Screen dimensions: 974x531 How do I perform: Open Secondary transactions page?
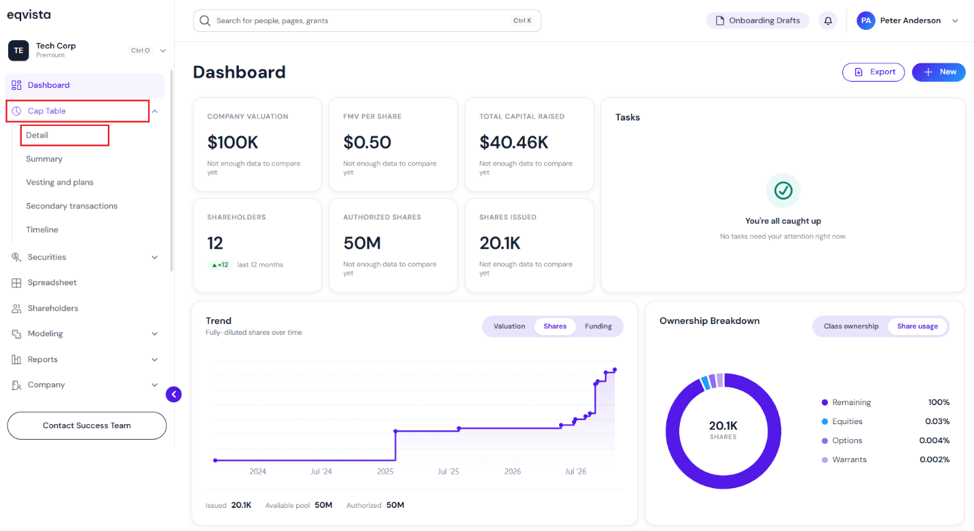(71, 206)
